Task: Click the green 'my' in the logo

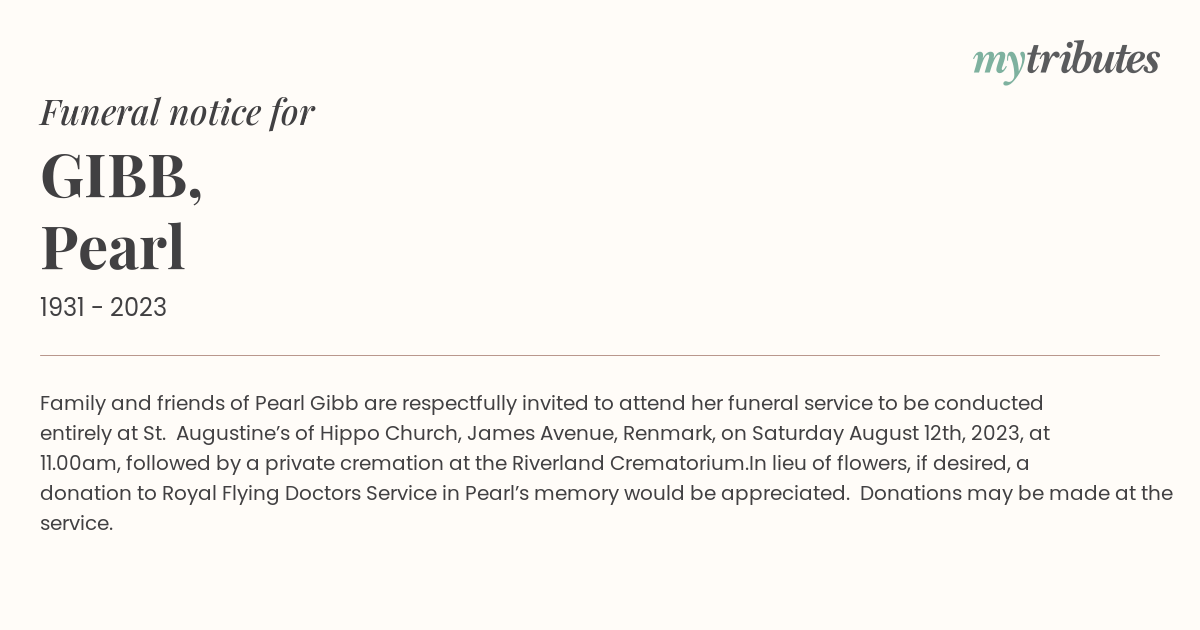Action: pos(998,64)
